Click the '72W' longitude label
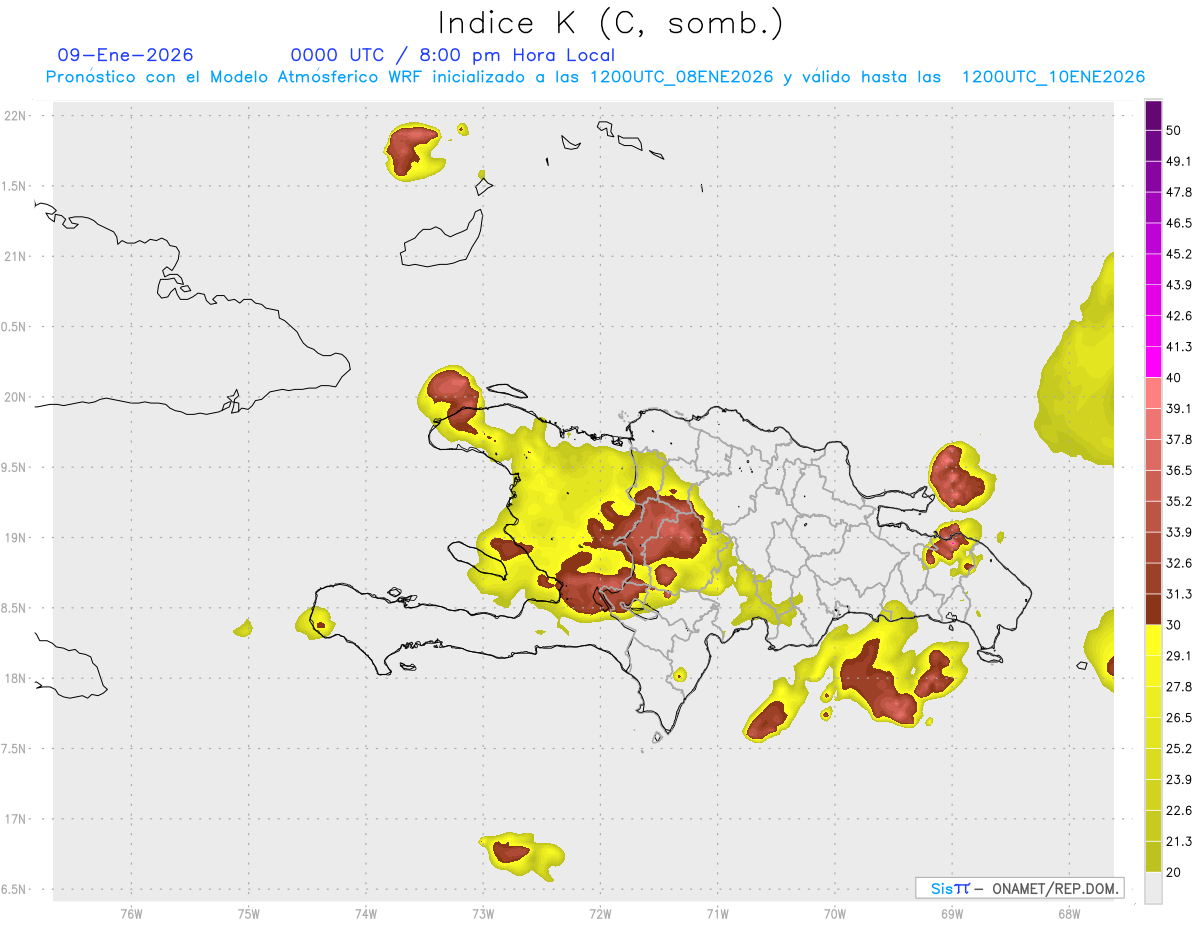The image size is (1200, 927). click(600, 913)
